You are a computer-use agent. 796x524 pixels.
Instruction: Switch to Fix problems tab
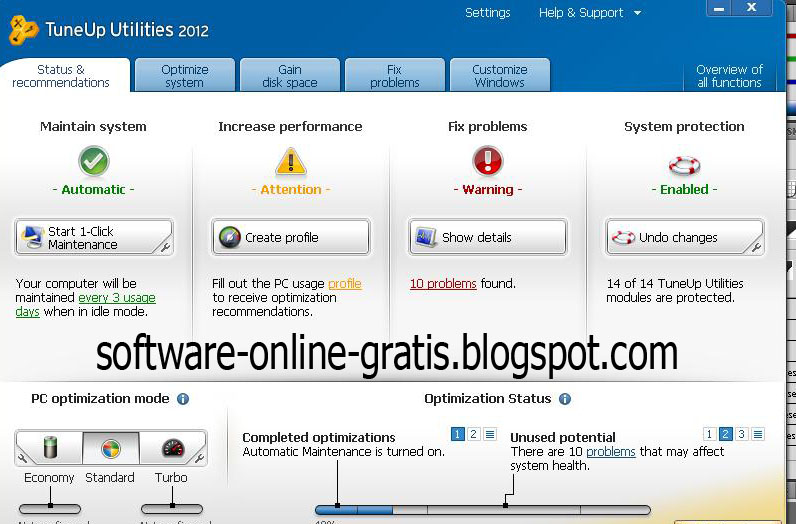[x=395, y=76]
